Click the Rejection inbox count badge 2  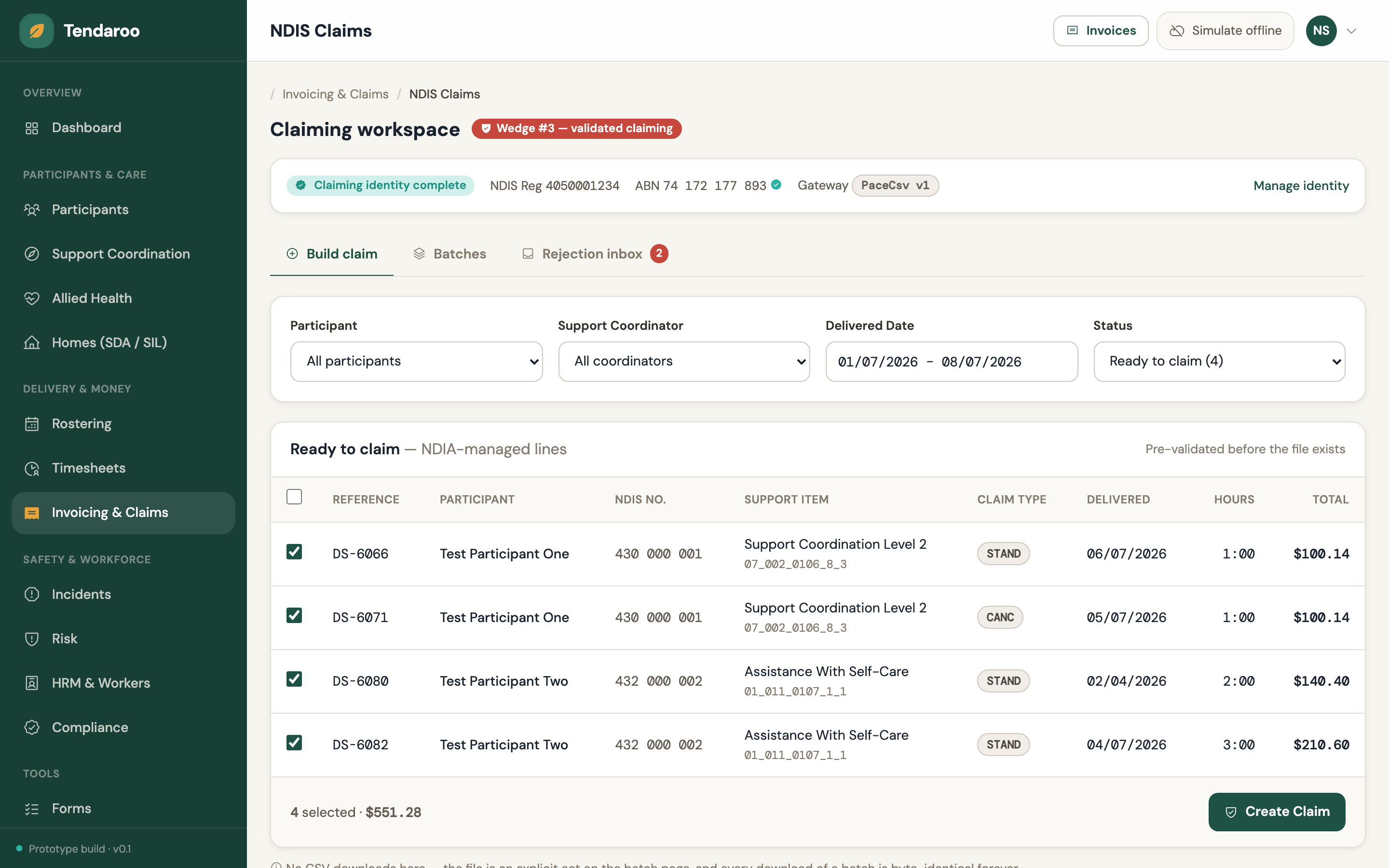point(659,253)
